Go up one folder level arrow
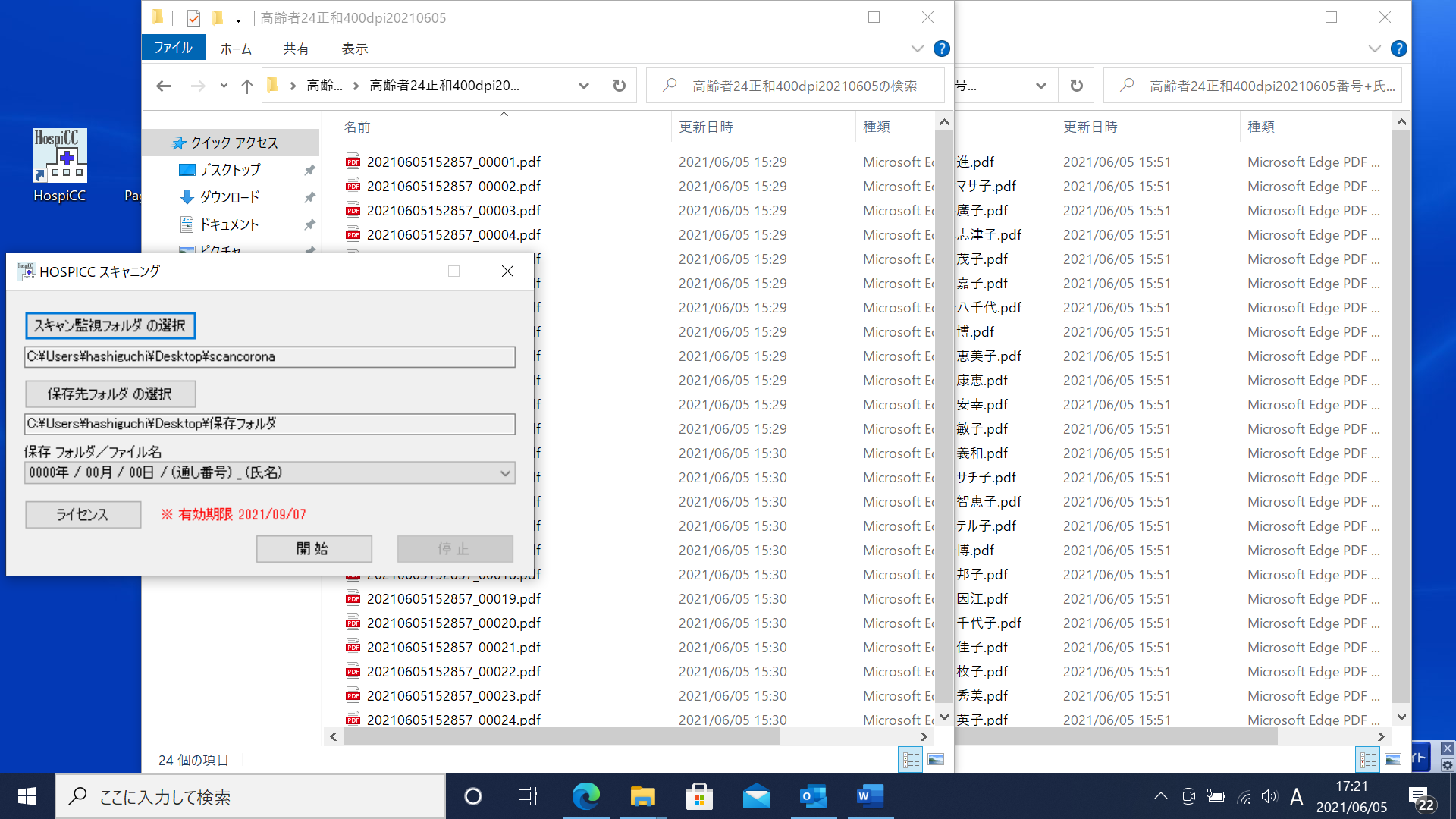 (x=246, y=86)
